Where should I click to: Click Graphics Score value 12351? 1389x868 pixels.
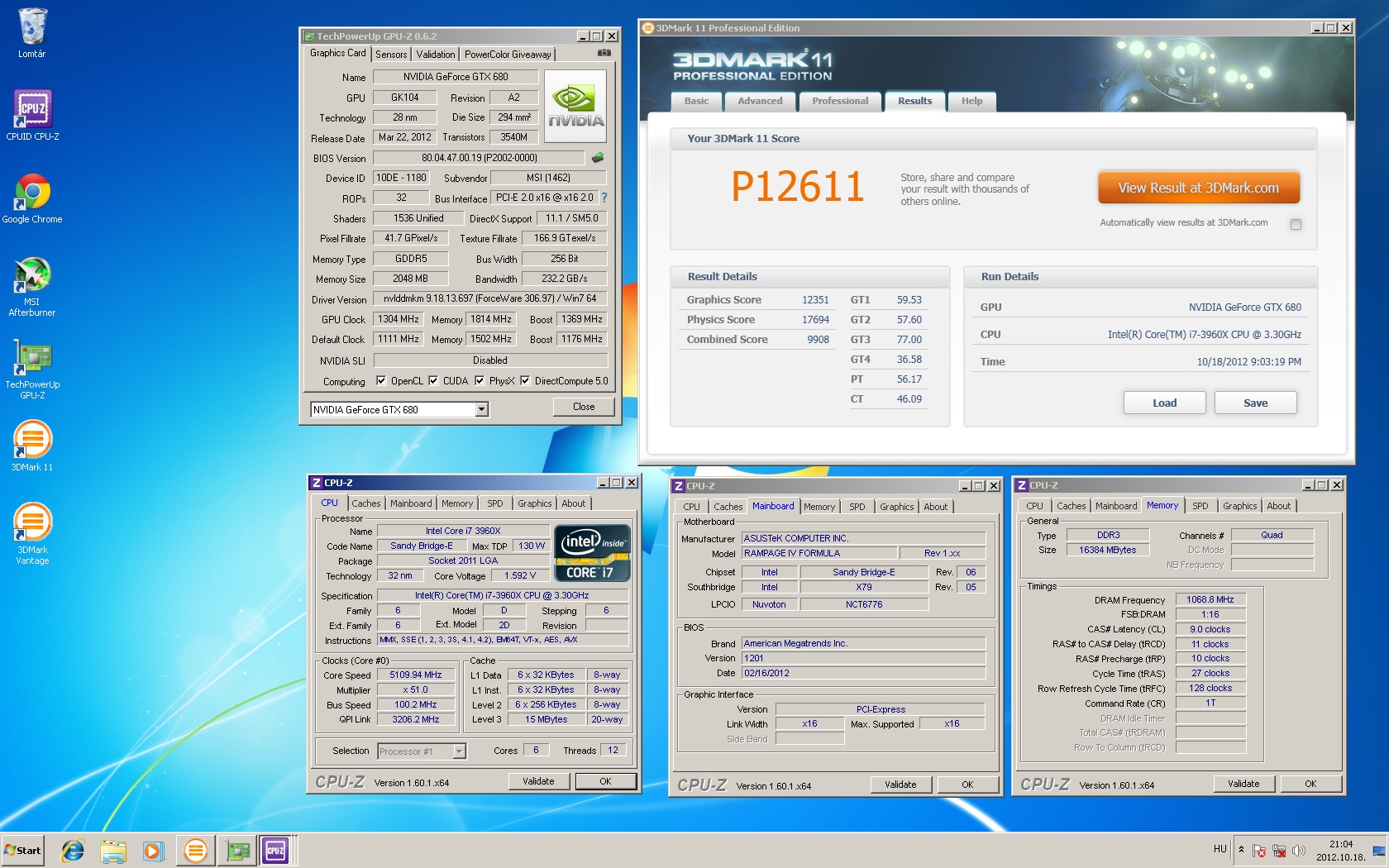click(815, 300)
